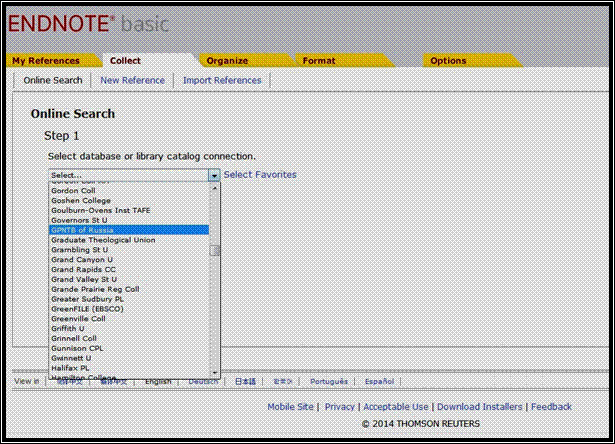The image size is (615, 444).
Task: Open the Format tab
Action: coord(319,61)
